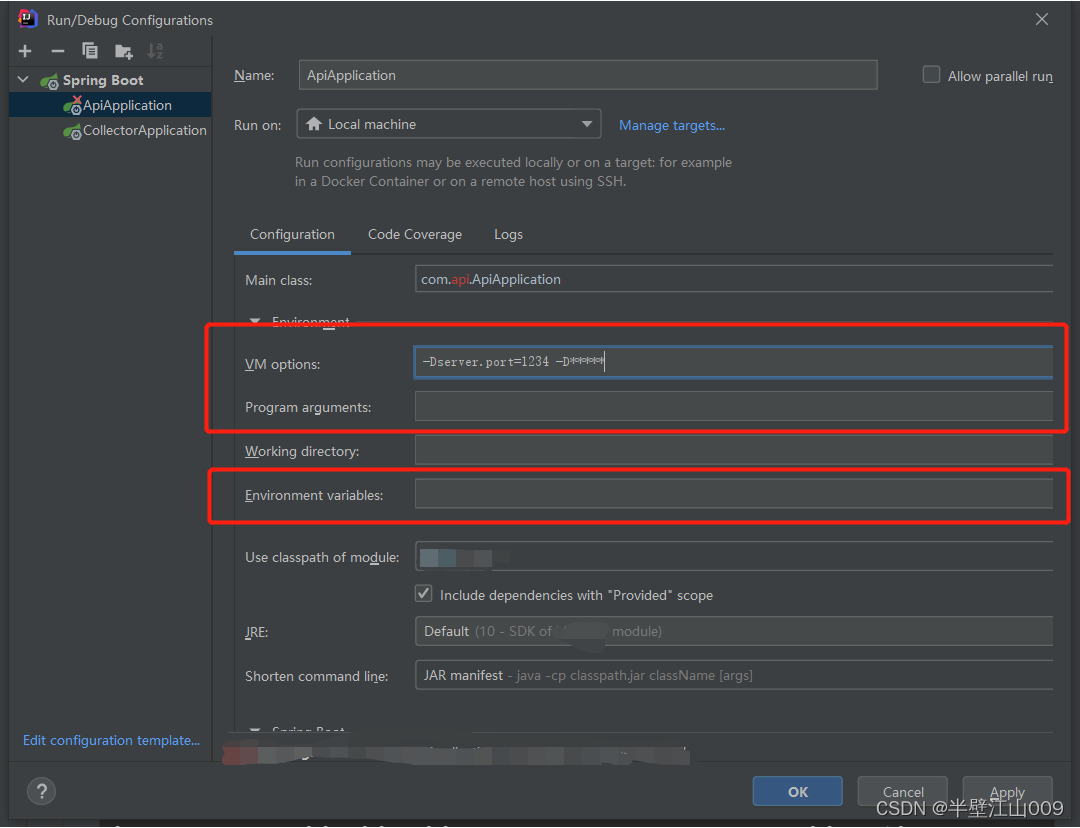This screenshot has width=1080, height=828.
Task: Close the Run/Debug Configurations dialog
Action: pos(1041,19)
